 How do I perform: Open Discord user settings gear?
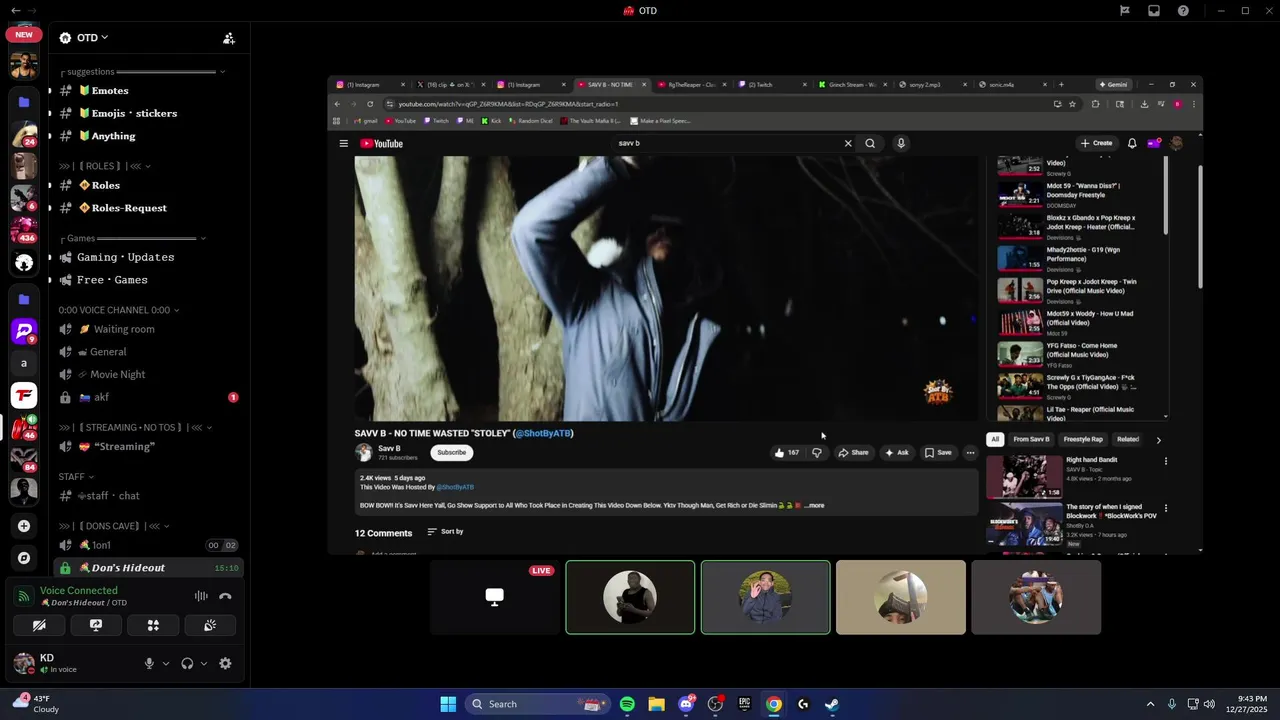pyautogui.click(x=225, y=663)
